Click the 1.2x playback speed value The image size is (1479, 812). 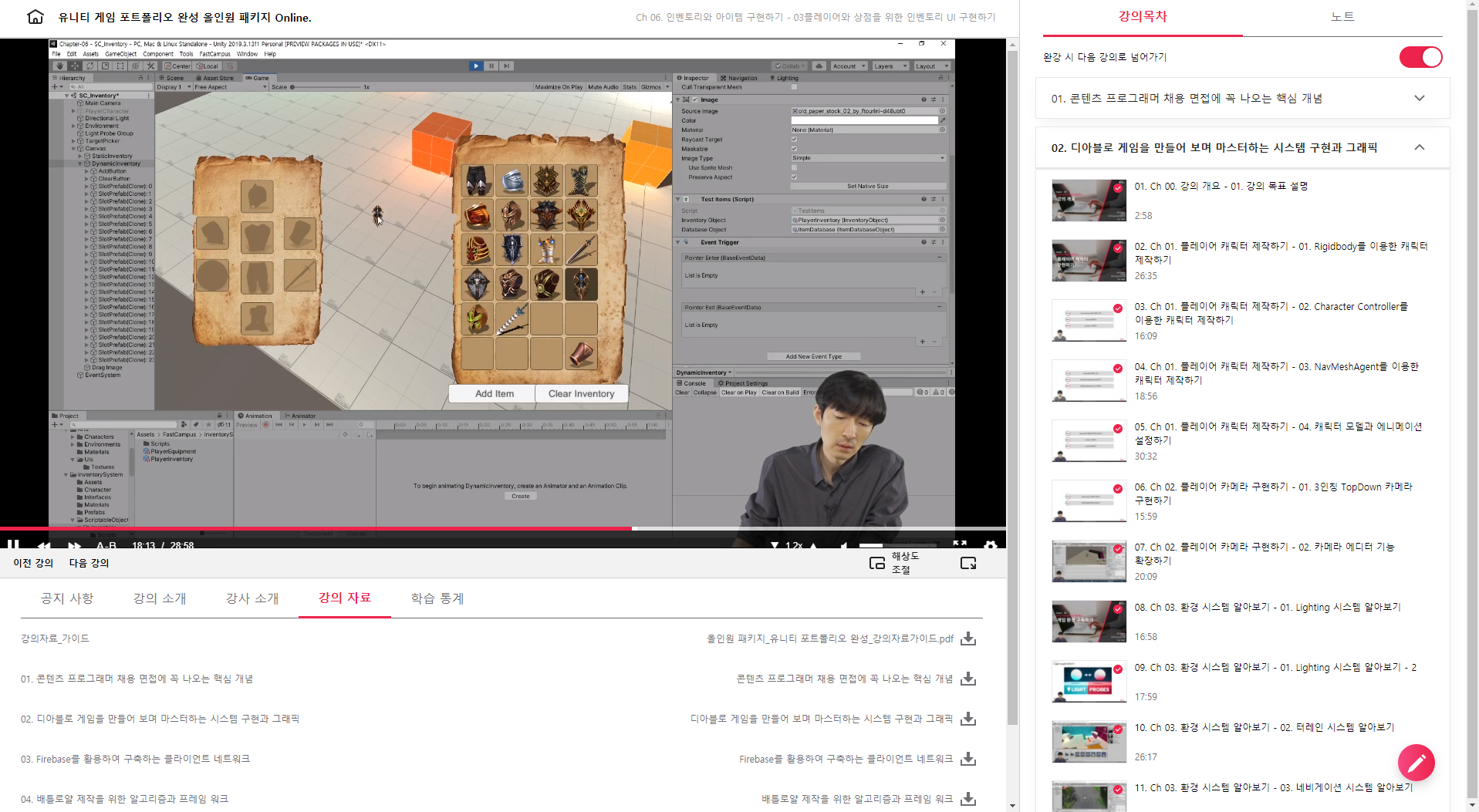coord(794,544)
